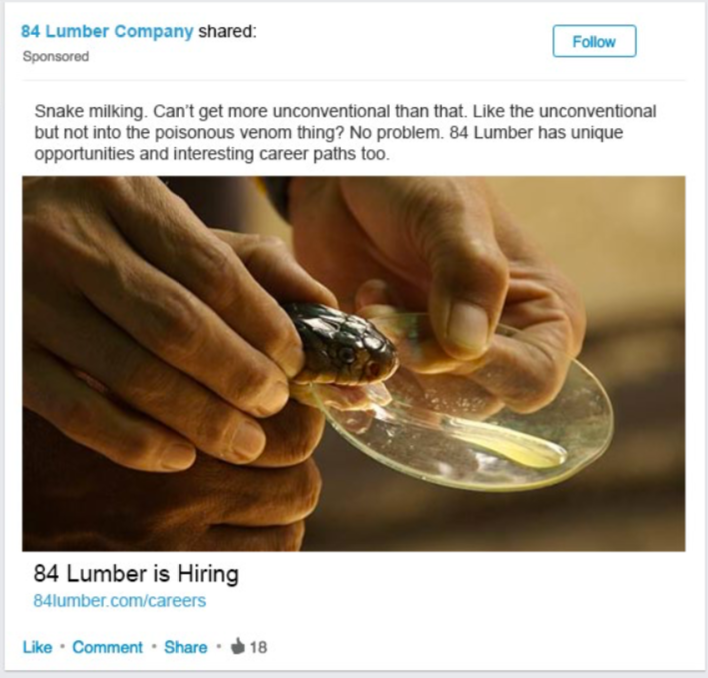
Task: Click the snake's head in the photo
Action: pyautogui.click(x=343, y=344)
